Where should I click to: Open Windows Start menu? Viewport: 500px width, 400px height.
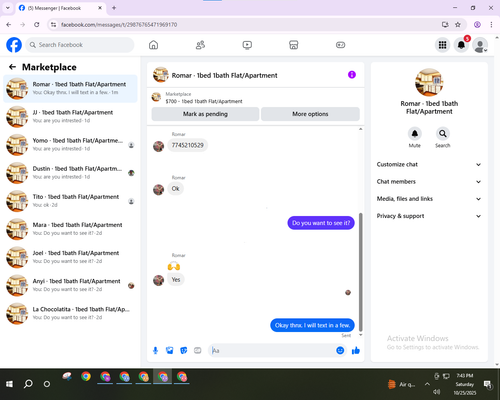coord(9,384)
